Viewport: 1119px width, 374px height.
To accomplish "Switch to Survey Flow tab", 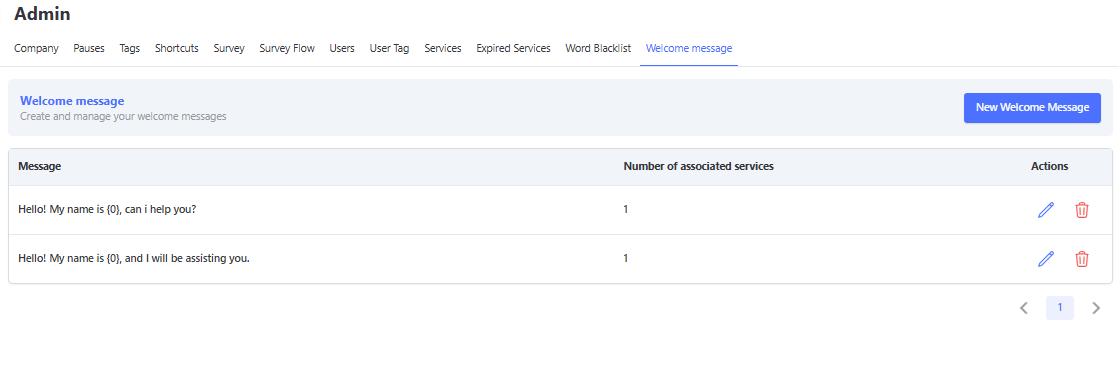I will point(287,49).
